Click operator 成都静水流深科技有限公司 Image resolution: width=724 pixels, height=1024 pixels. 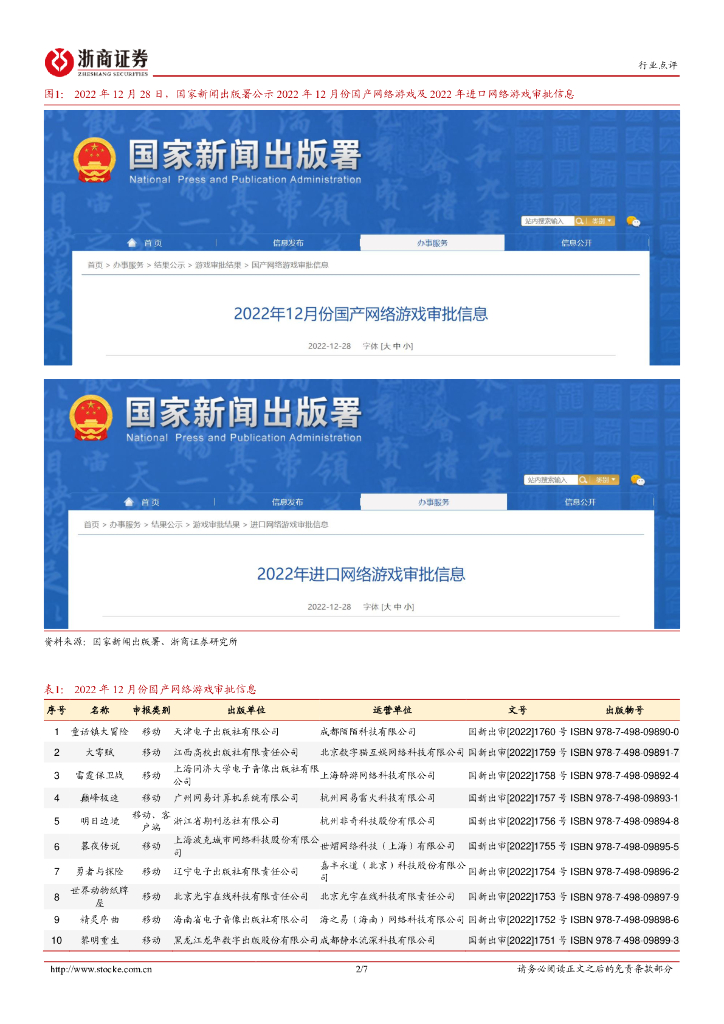(x=377, y=940)
